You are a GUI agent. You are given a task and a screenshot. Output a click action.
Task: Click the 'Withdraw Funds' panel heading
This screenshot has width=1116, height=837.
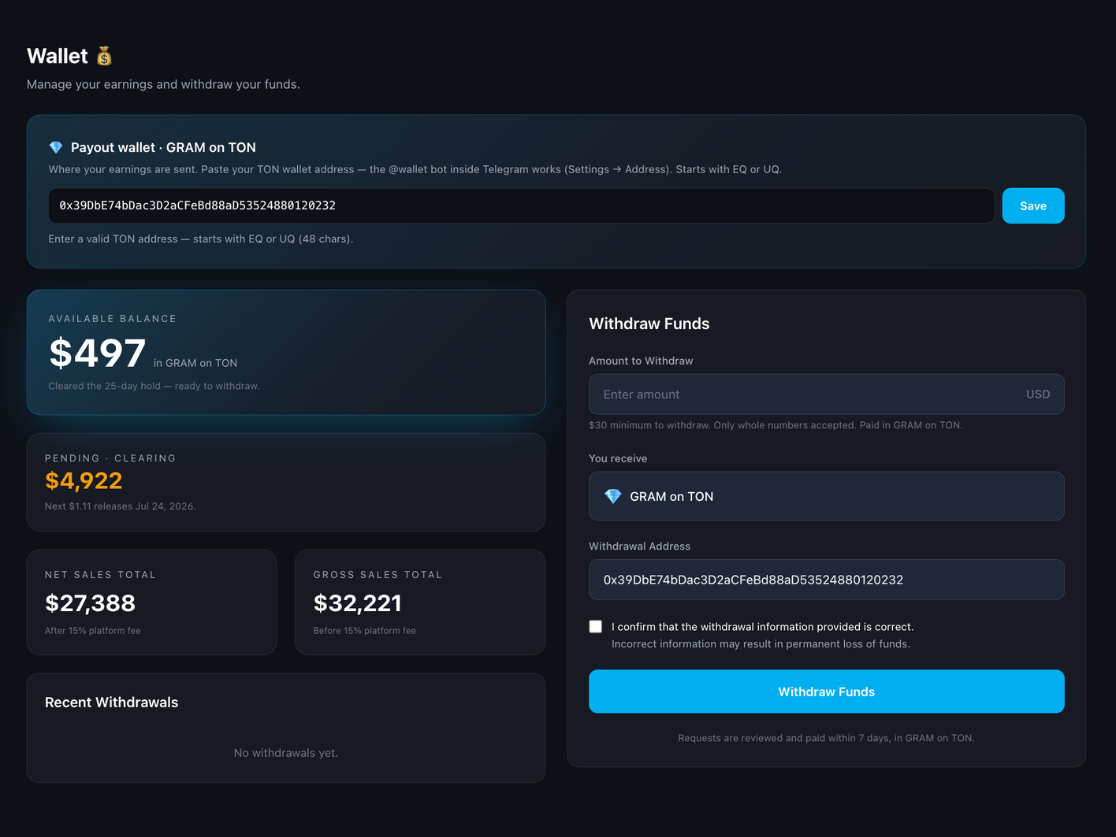649,324
